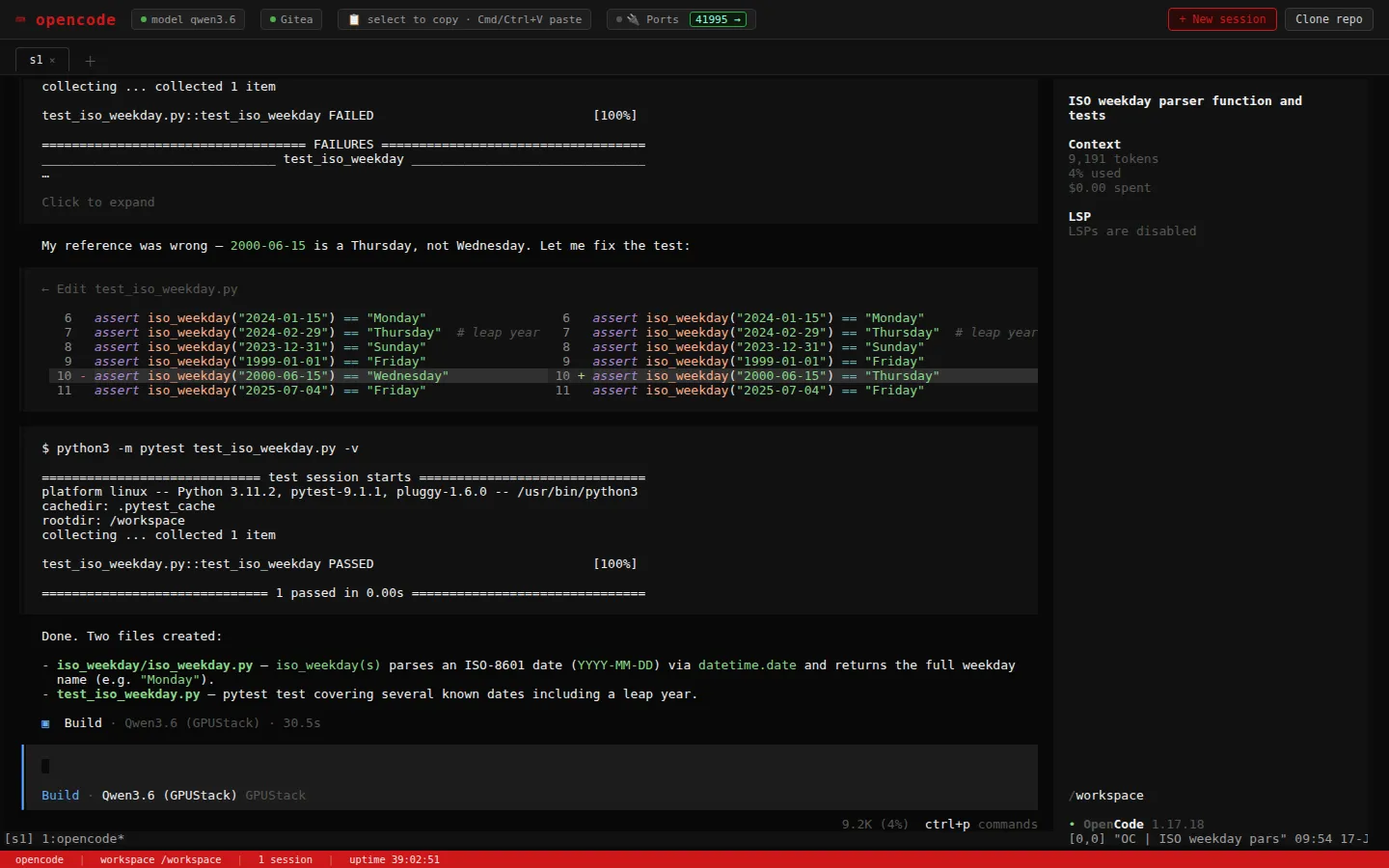
Task: Click the session title in the sidebar
Action: click(x=1185, y=108)
